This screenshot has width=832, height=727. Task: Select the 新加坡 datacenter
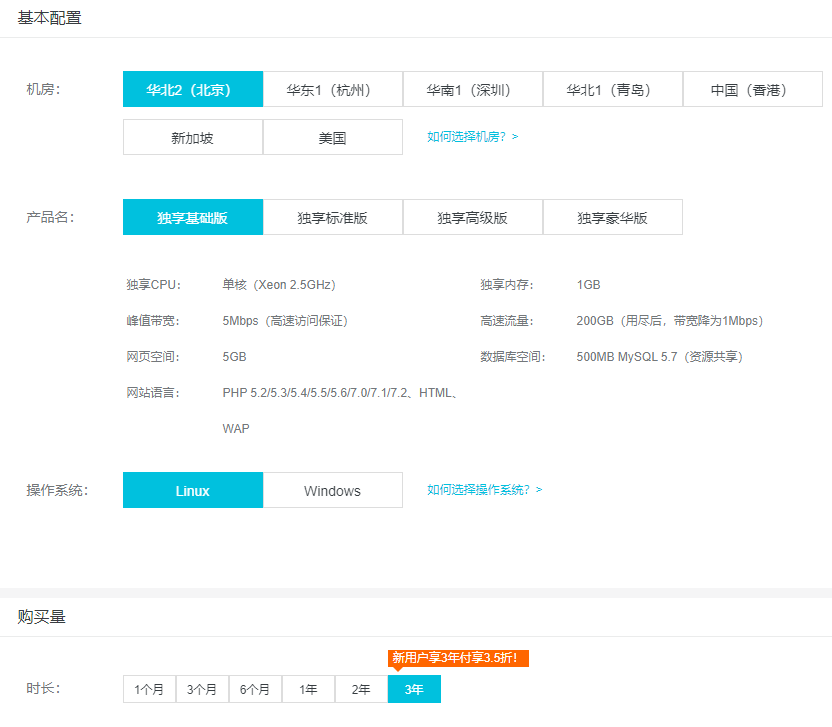coord(192,137)
